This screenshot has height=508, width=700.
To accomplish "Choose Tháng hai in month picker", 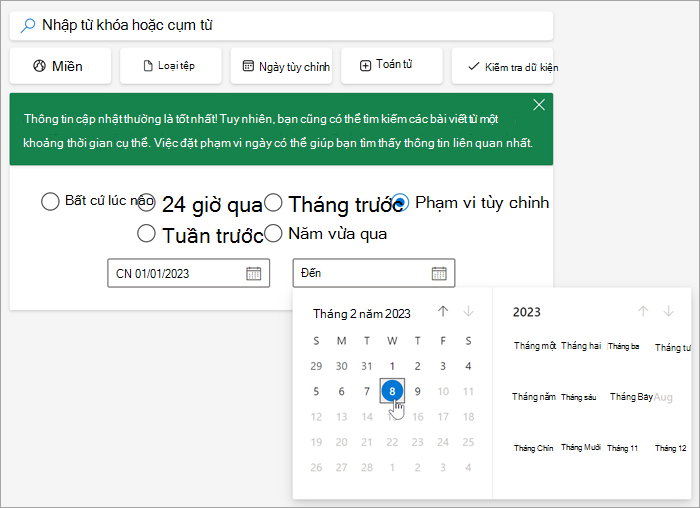I will point(581,346).
